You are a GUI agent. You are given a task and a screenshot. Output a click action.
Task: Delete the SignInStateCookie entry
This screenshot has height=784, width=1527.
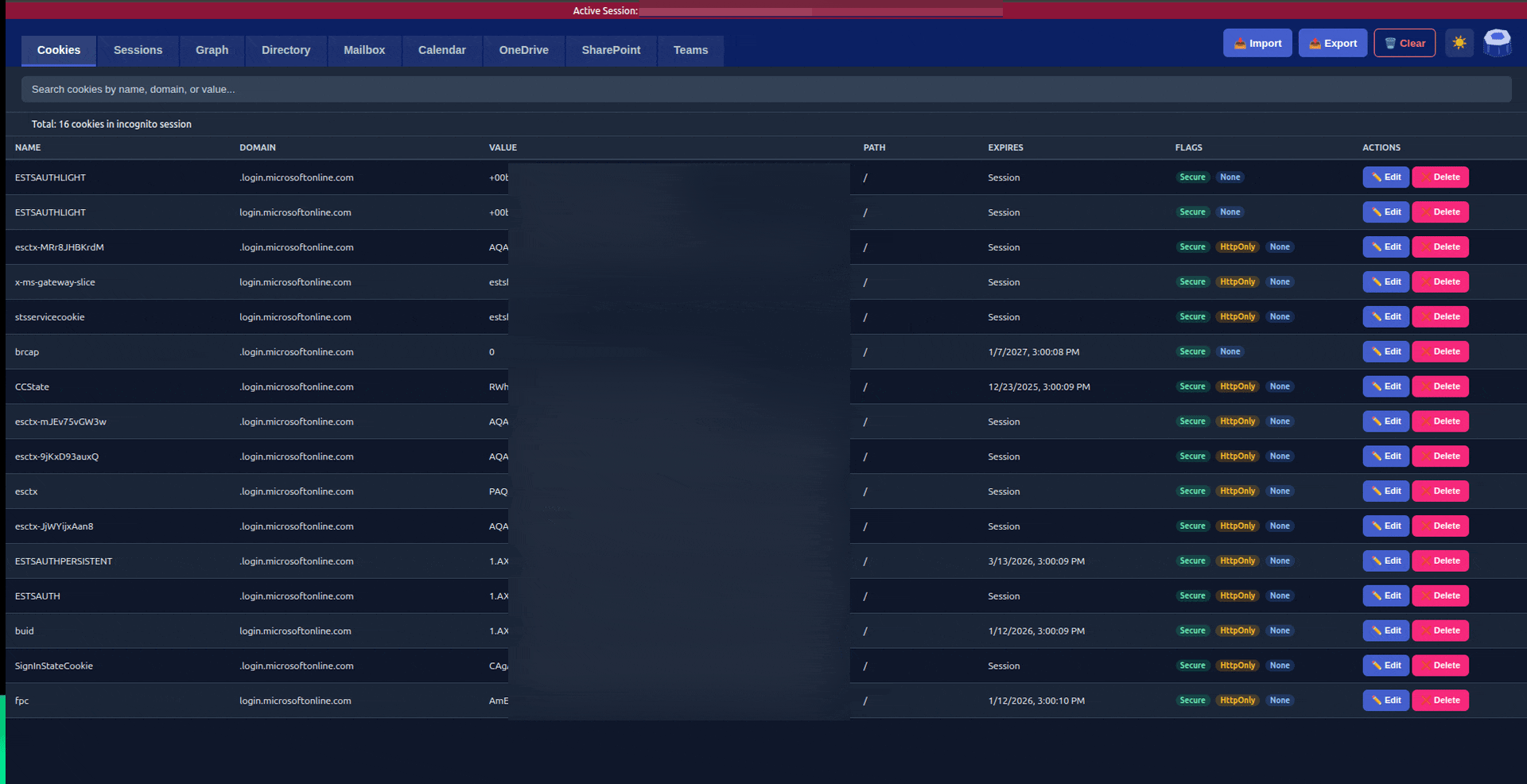1440,666
